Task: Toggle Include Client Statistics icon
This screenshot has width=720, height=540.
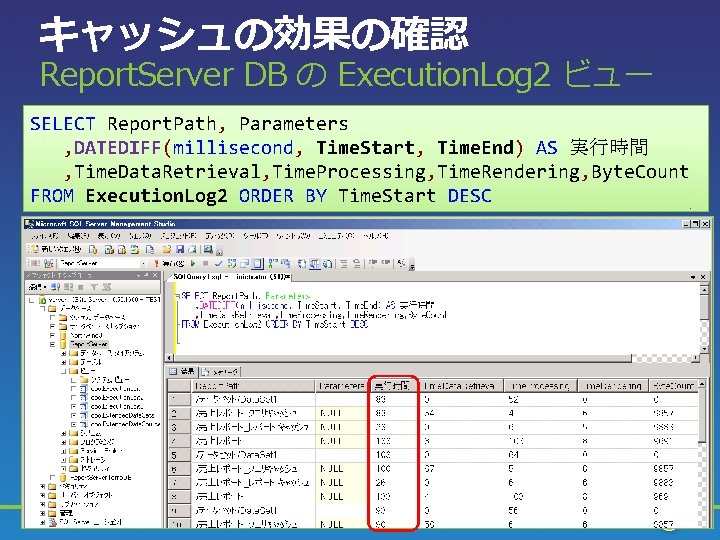Action: point(285,264)
